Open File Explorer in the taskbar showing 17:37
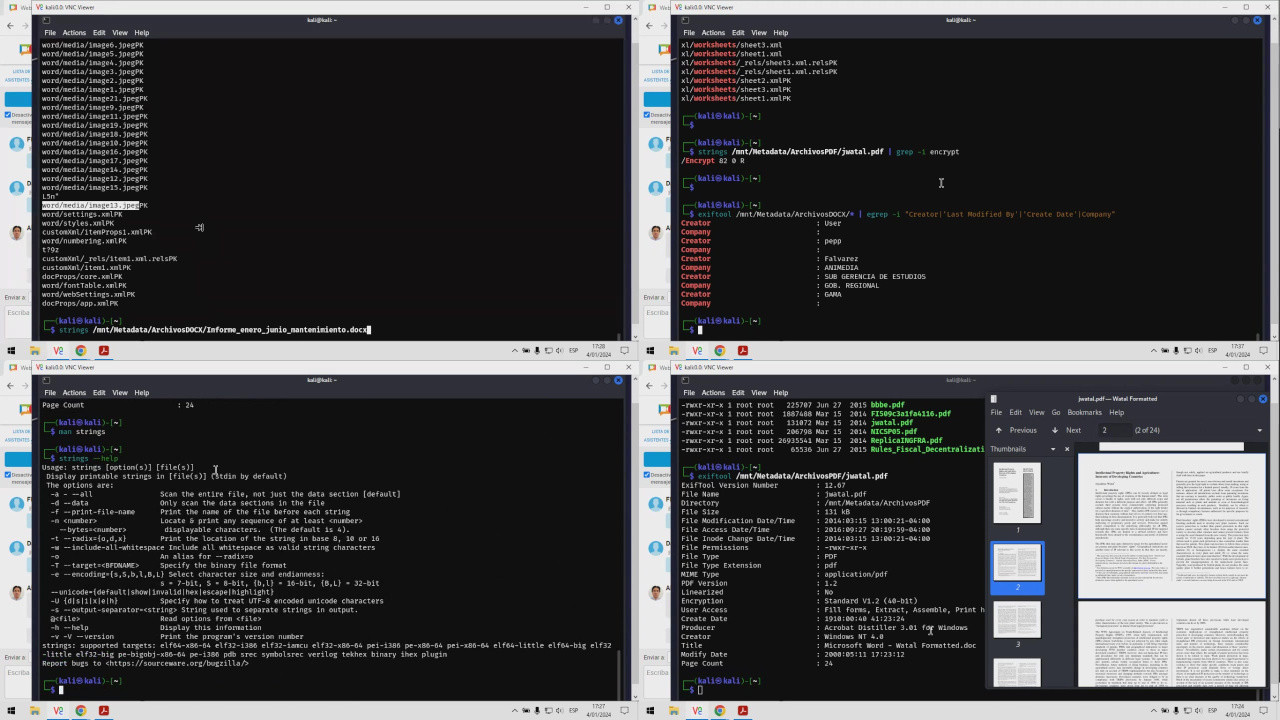1280x720 pixels. coord(675,351)
